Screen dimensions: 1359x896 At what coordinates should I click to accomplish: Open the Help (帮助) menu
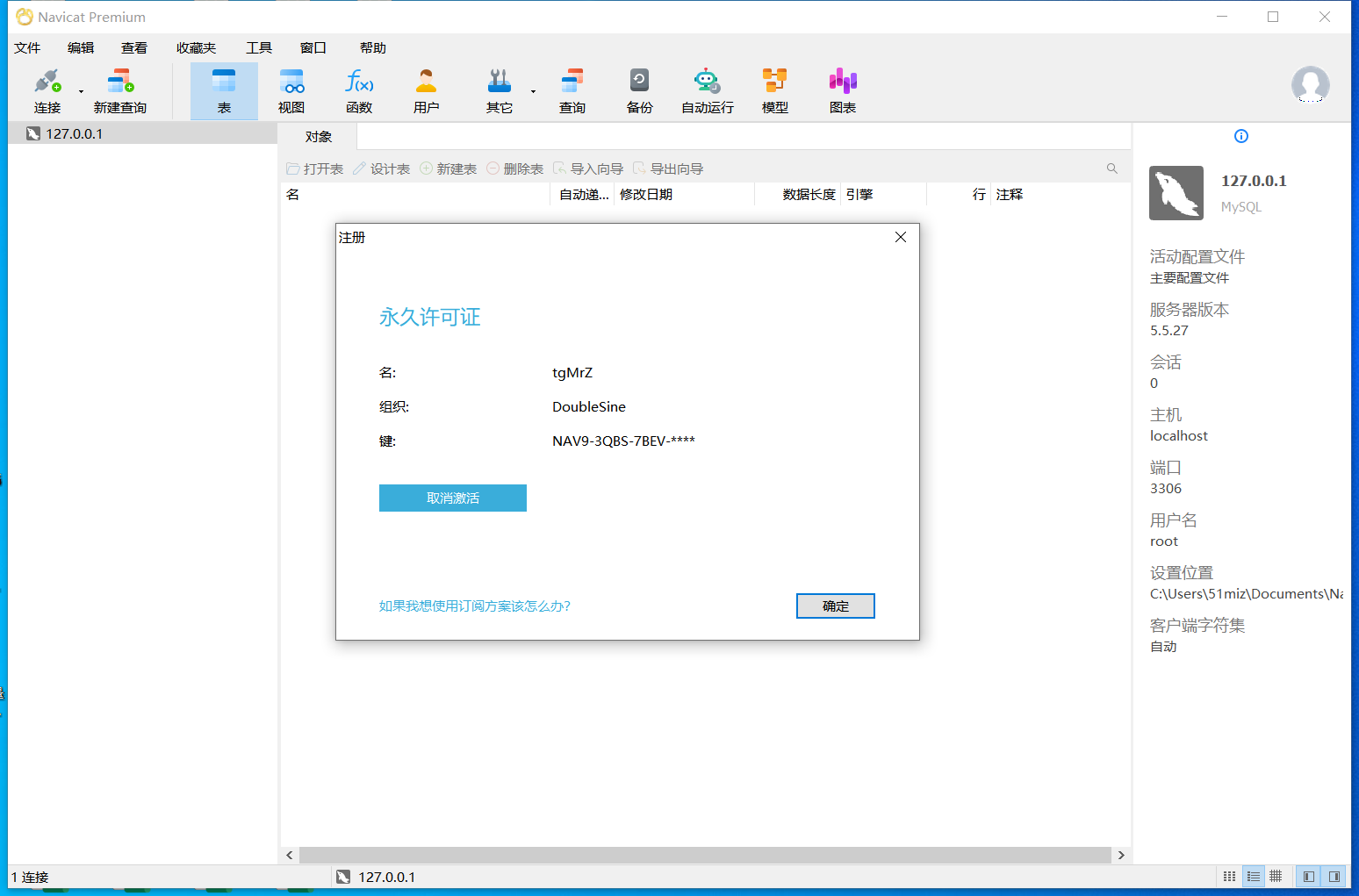point(373,48)
